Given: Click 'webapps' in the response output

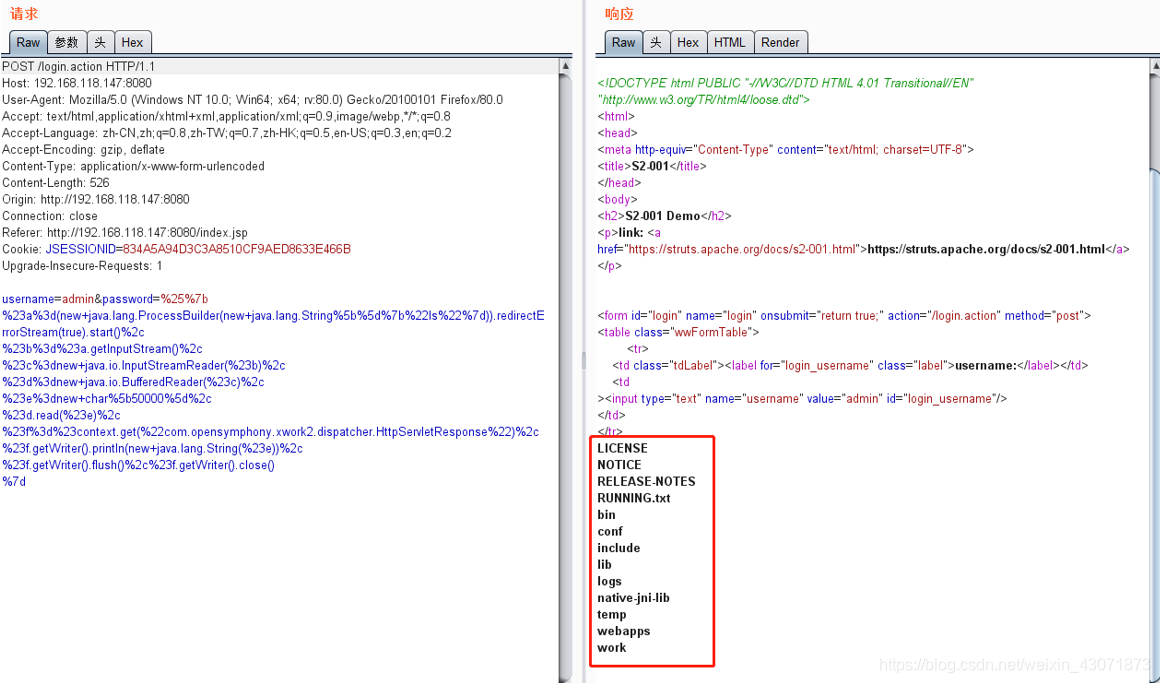Looking at the screenshot, I should tap(624, 631).
